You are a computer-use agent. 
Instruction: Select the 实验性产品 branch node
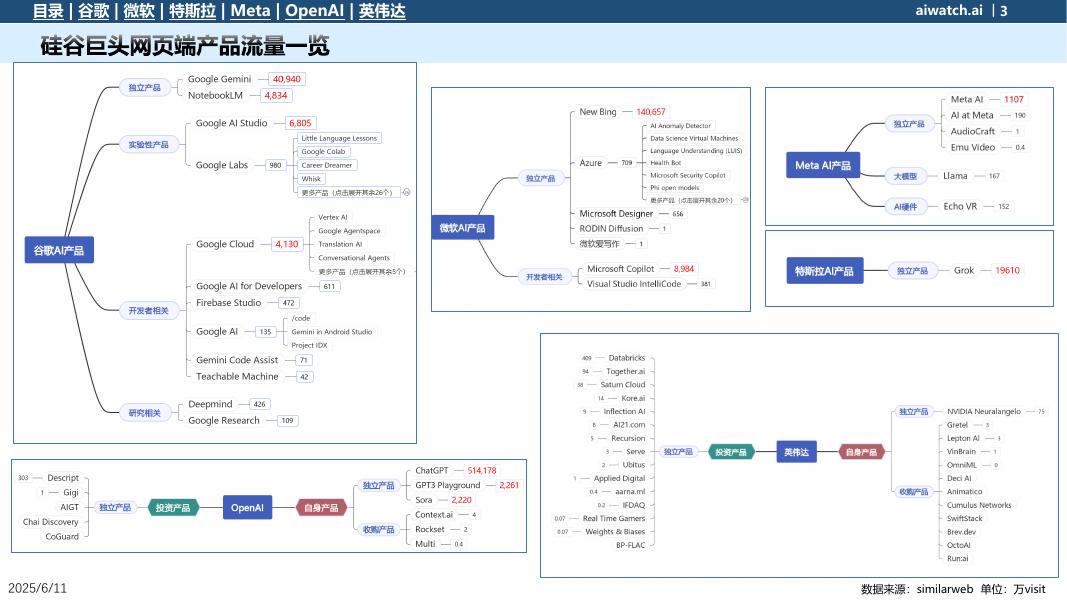pos(148,144)
